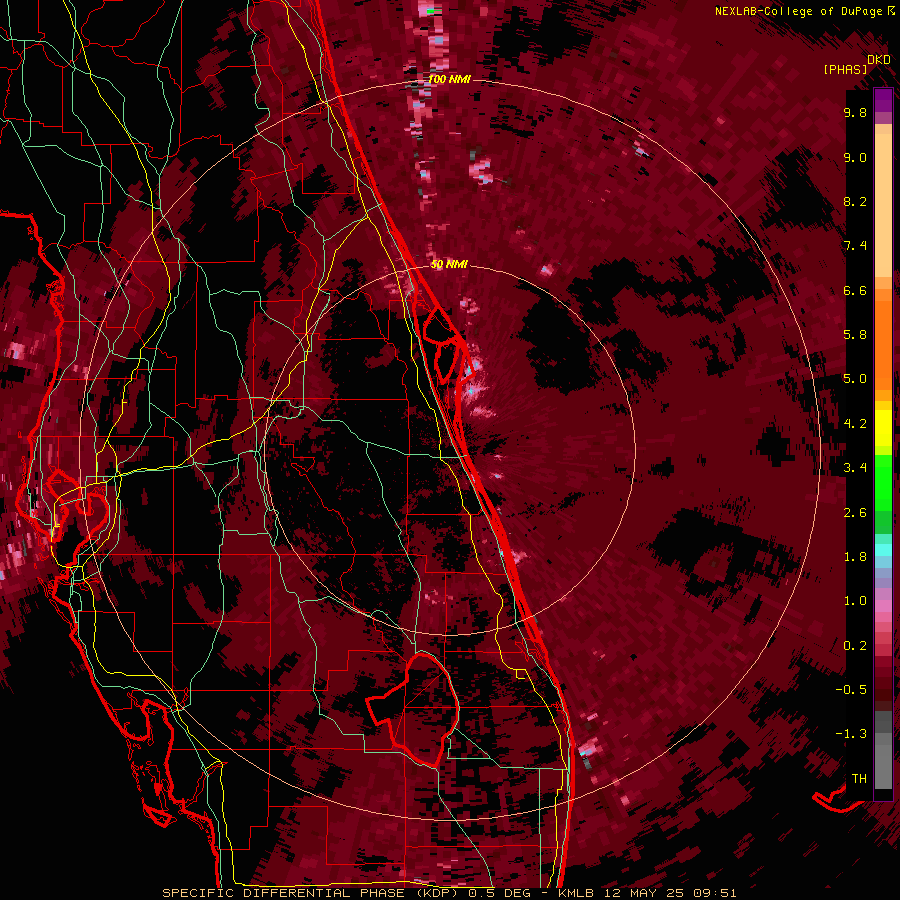The image size is (900, 900).
Task: Click the TH threshold label on the scale
Action: point(859,779)
